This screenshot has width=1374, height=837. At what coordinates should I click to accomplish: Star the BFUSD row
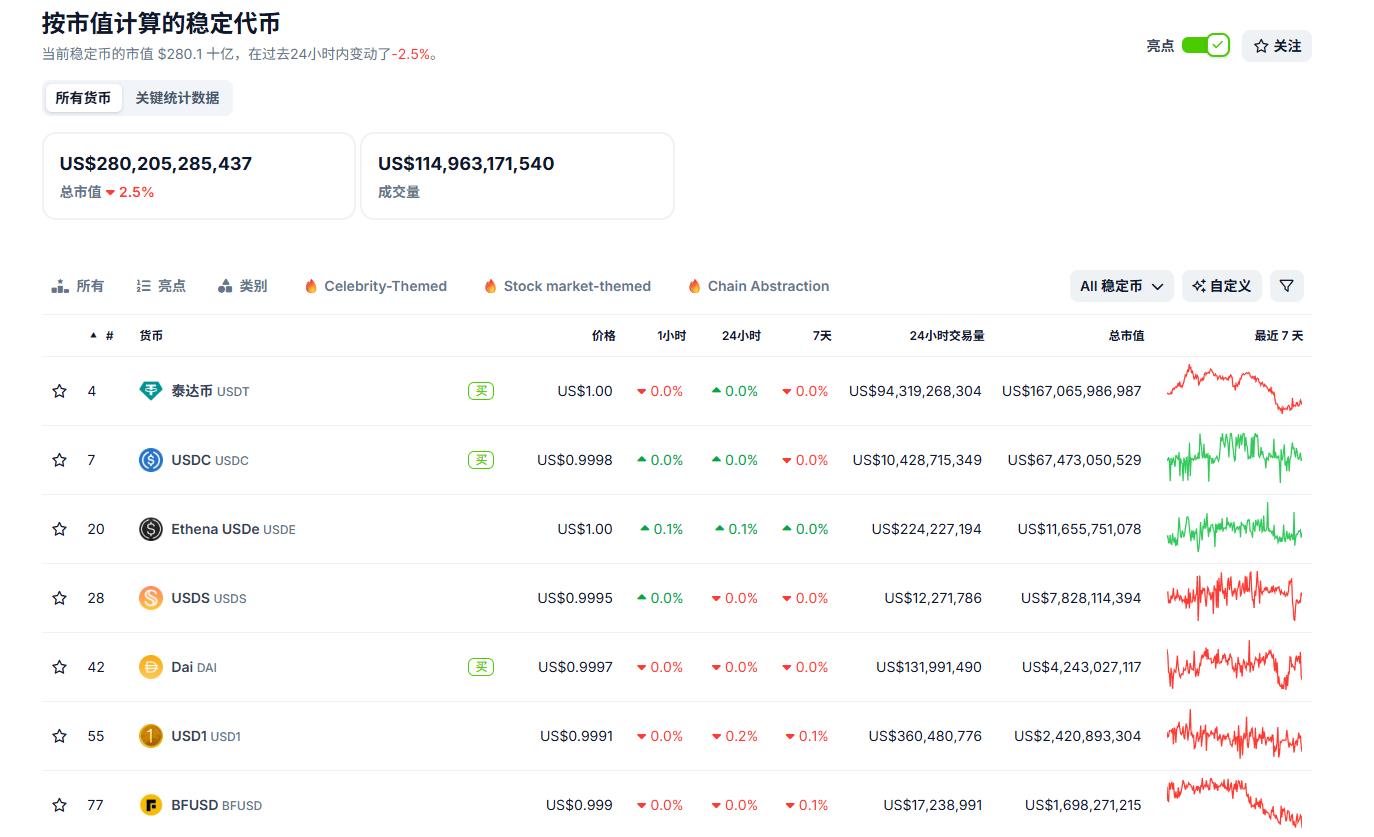click(x=59, y=805)
